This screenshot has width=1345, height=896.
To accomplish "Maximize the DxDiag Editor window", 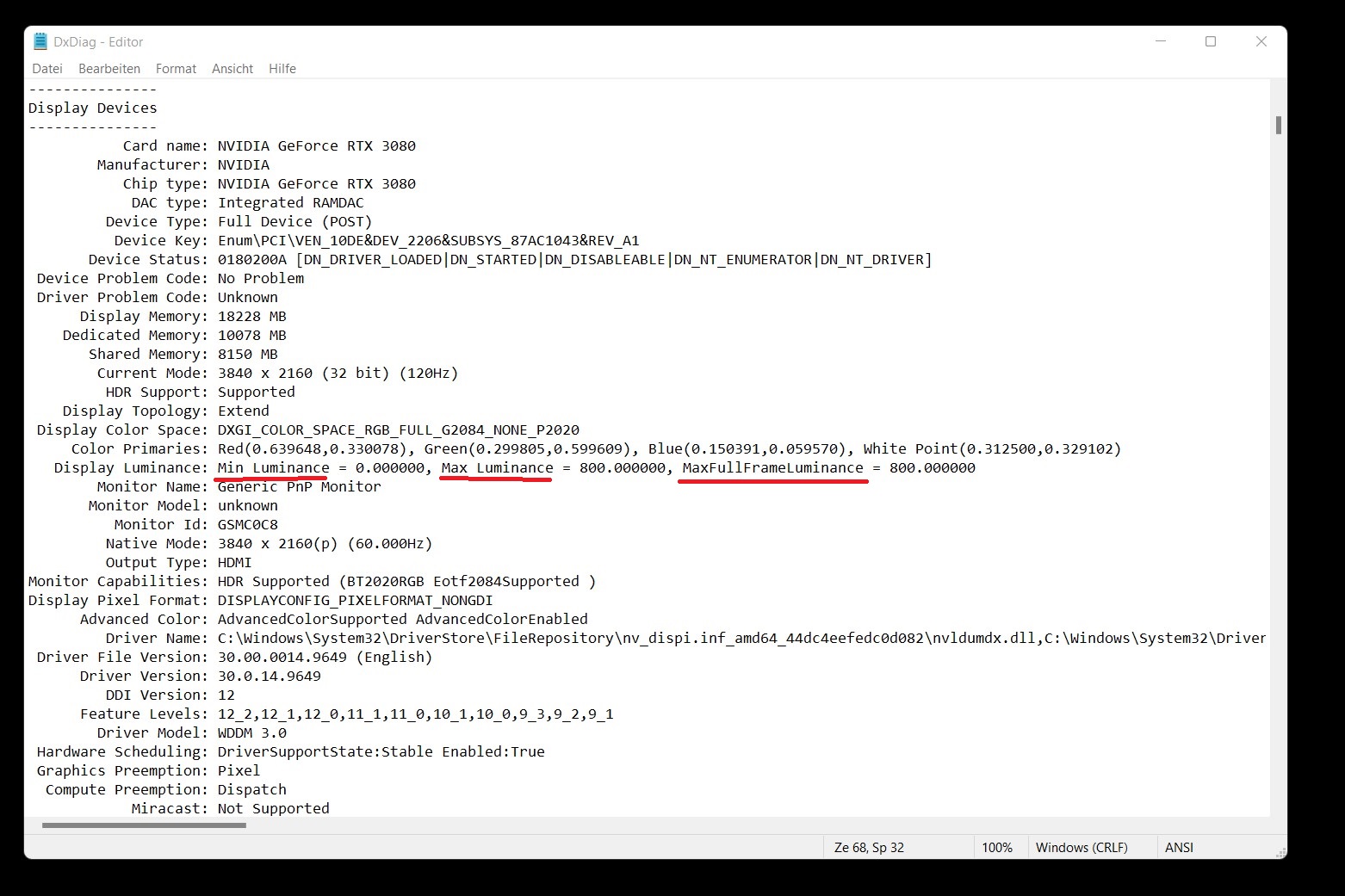I will [1211, 41].
